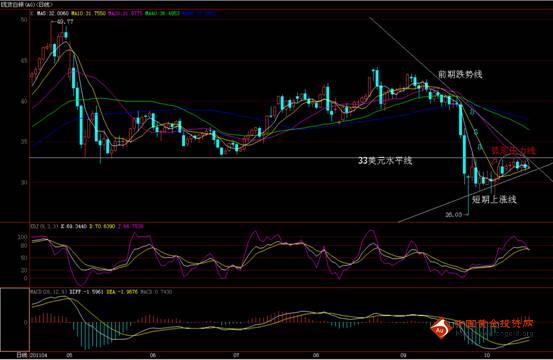This screenshot has height=360, width=553.
Task: Select the yellow DEA: -1.9676 value
Action: pyautogui.click(x=122, y=292)
